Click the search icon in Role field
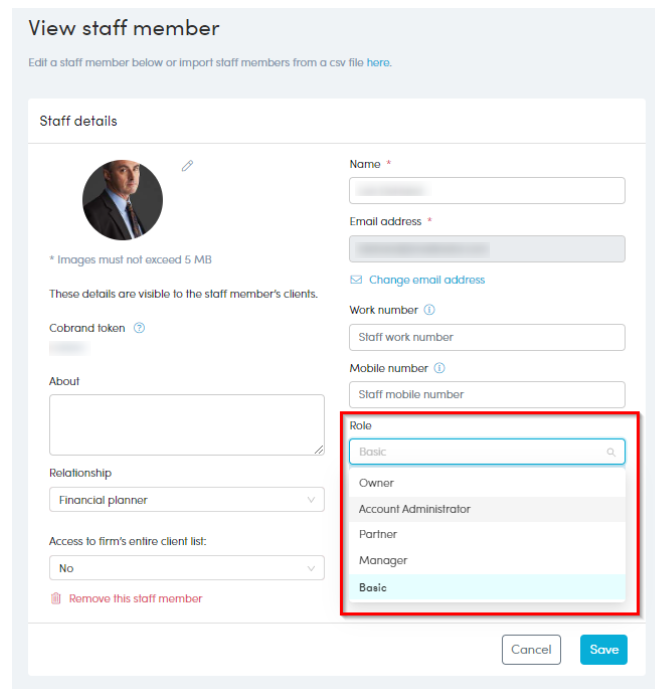The height and width of the screenshot is (689, 655). coord(611,452)
